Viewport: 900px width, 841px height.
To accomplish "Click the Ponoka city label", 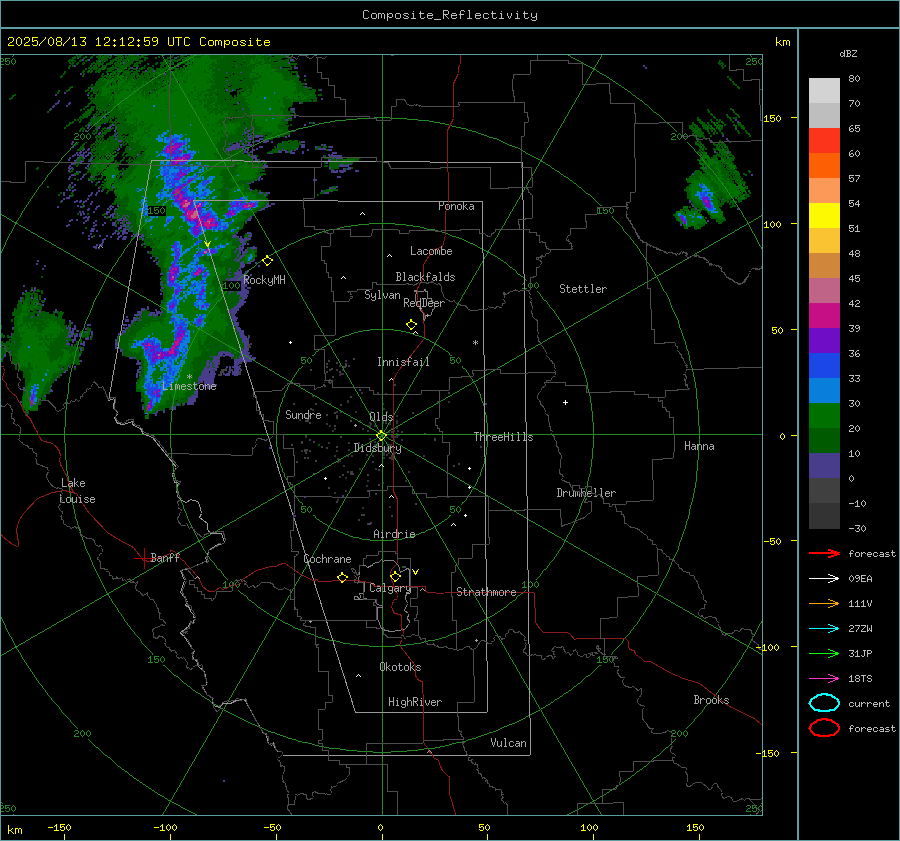I will pyautogui.click(x=456, y=206).
